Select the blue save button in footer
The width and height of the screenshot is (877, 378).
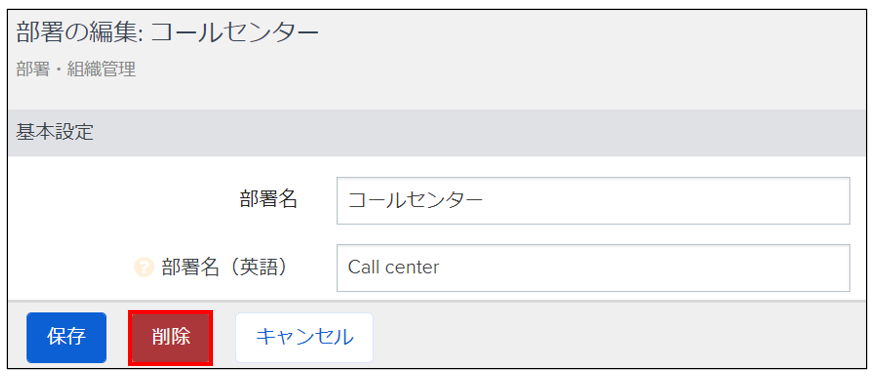(x=67, y=337)
